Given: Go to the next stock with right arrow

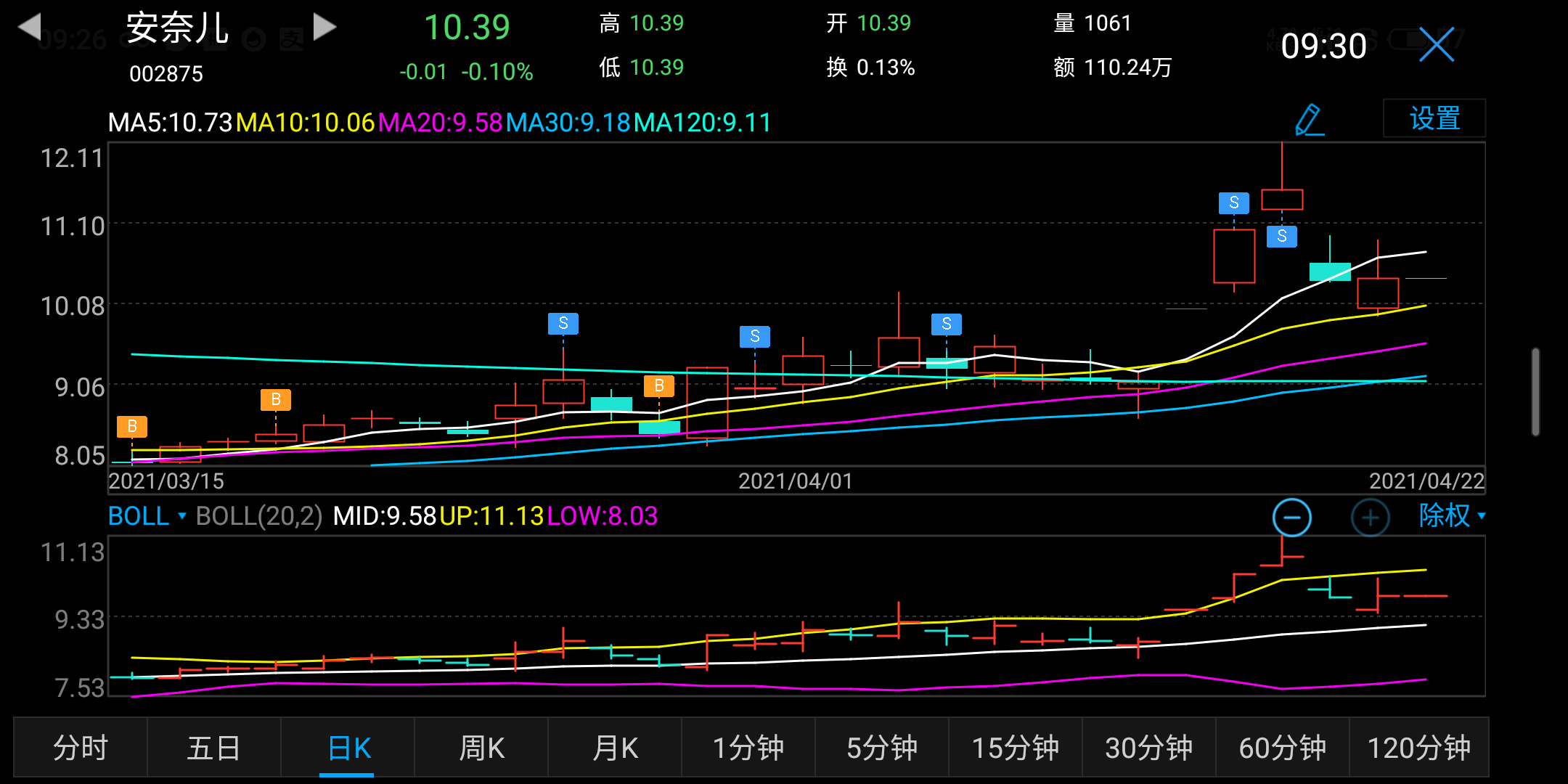Looking at the screenshot, I should (x=324, y=26).
